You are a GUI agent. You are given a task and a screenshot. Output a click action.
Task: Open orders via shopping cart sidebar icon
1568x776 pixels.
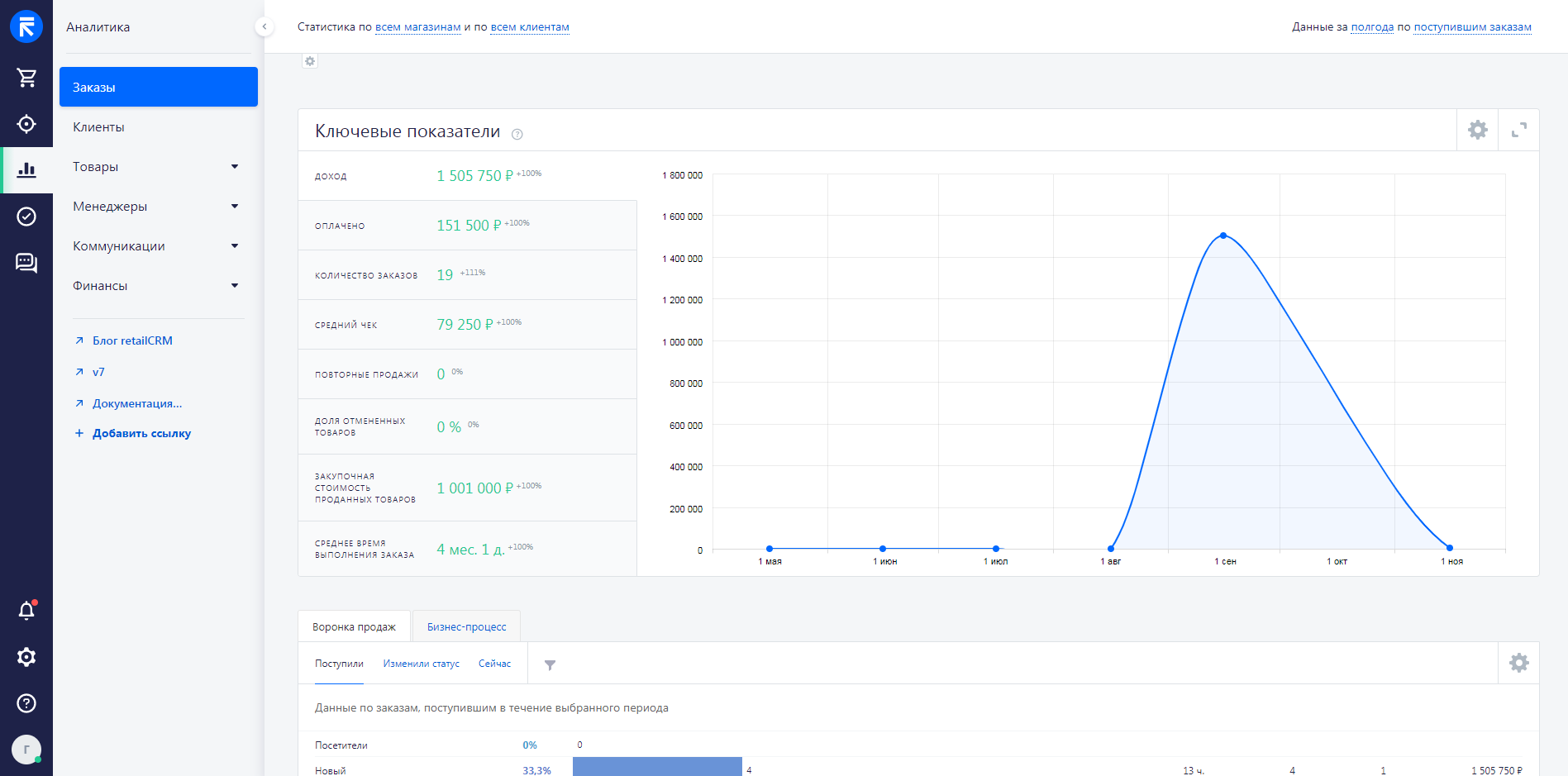(26, 78)
